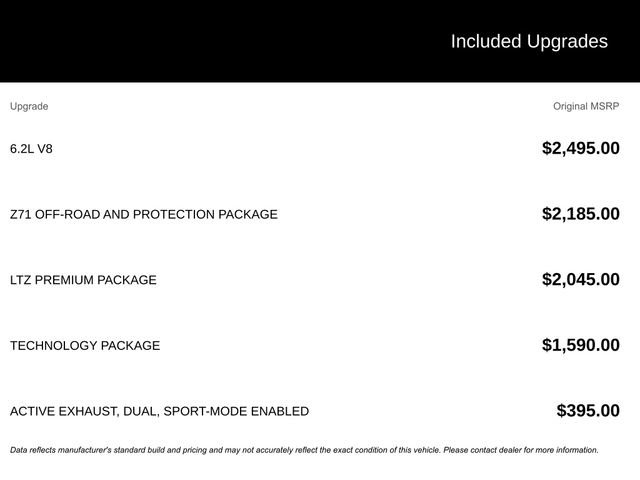The image size is (640, 480).
Task: Click the Included Upgrades header title
Action: tap(528, 41)
